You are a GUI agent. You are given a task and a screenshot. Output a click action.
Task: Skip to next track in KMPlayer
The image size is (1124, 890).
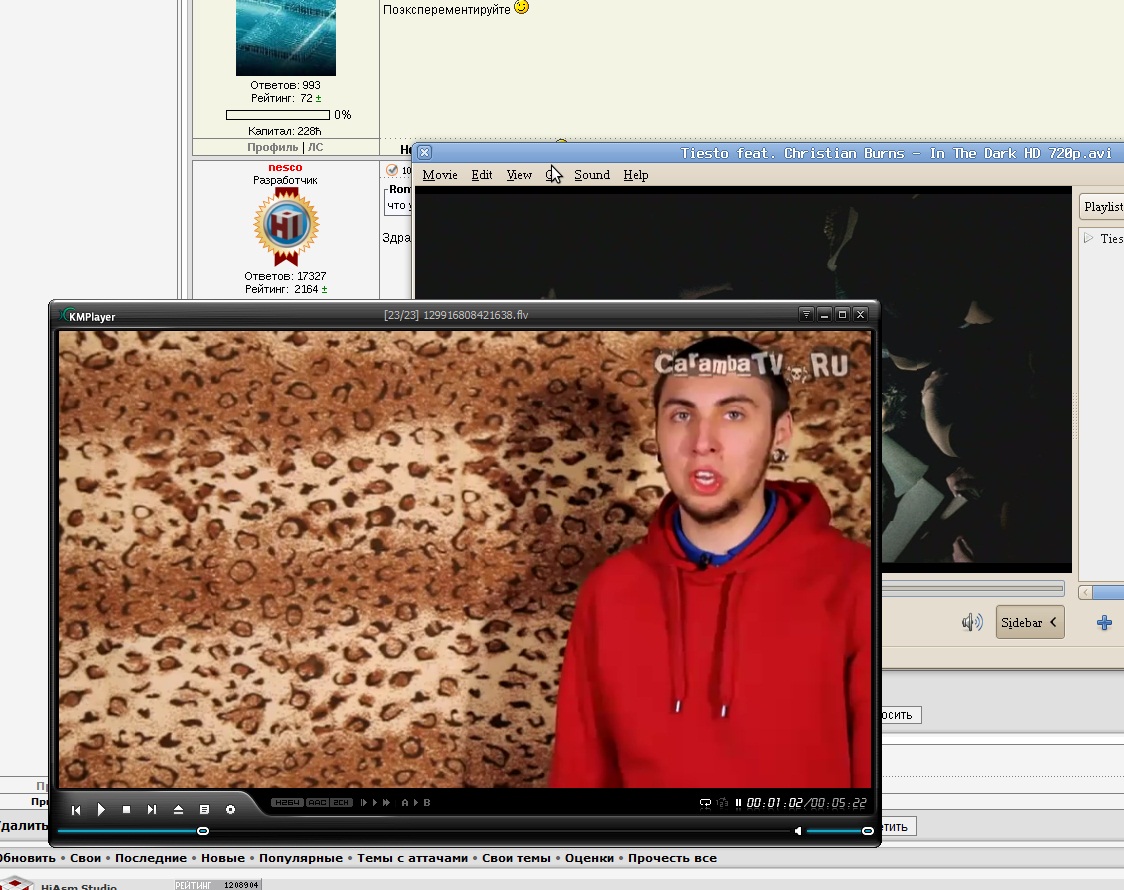click(x=152, y=809)
